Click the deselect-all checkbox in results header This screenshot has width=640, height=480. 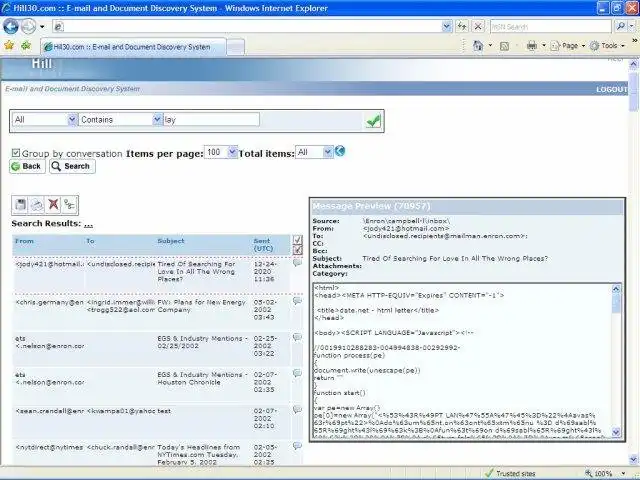coord(298,249)
